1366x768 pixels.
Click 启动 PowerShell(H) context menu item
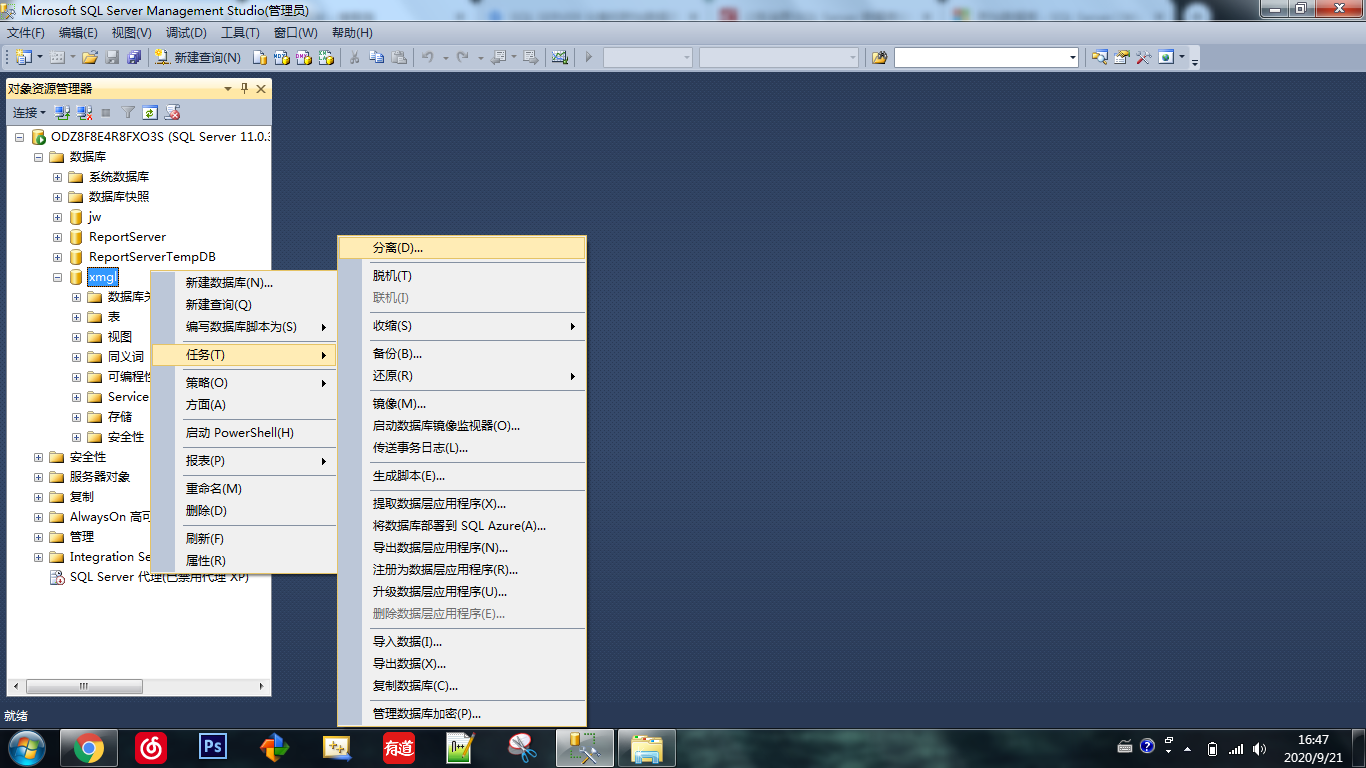[243, 433]
